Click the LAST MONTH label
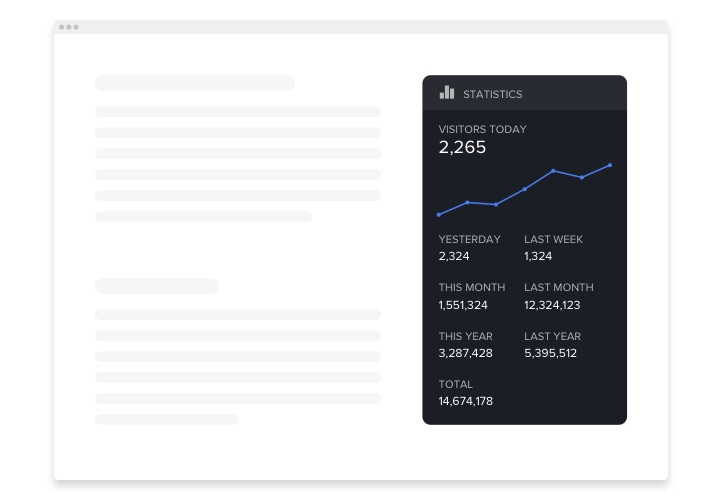Screen dimensions: 720x500 [x=559, y=287]
